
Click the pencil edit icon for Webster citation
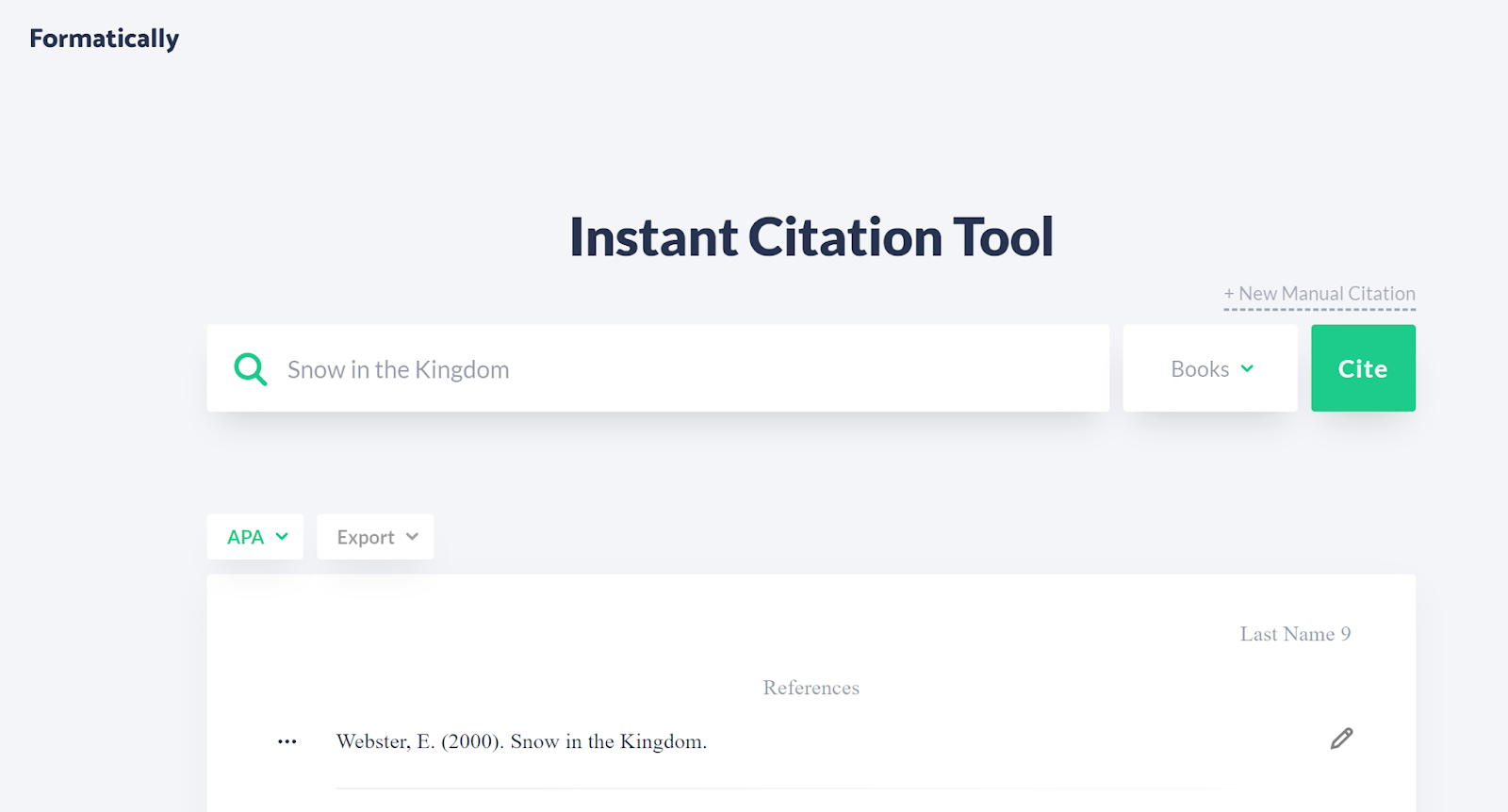[1341, 739]
